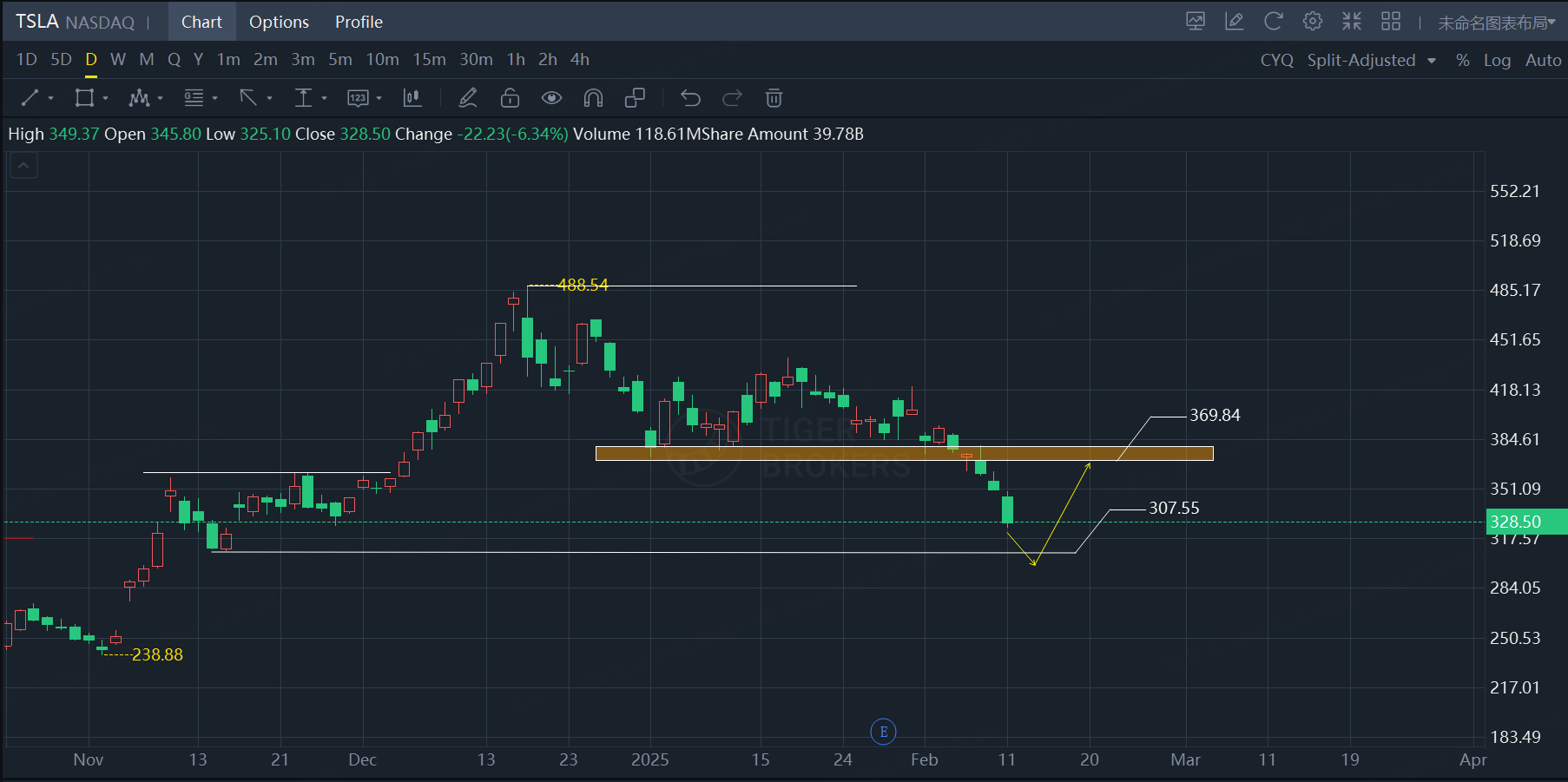This screenshot has width=1568, height=782.
Task: Open the multi-chart grid layout icon
Action: coord(1391,22)
